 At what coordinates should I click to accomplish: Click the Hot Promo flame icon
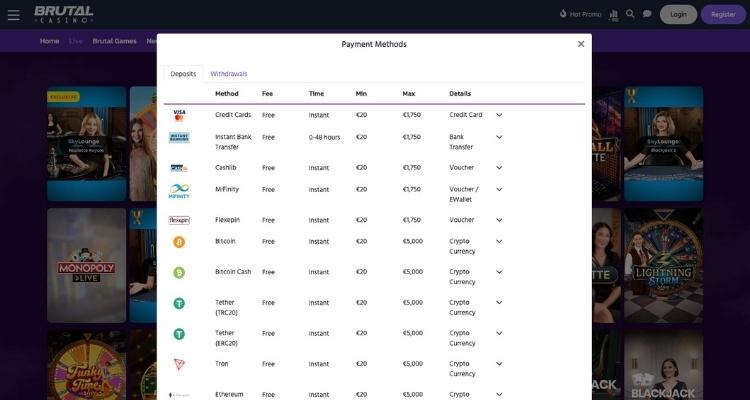[563, 14]
